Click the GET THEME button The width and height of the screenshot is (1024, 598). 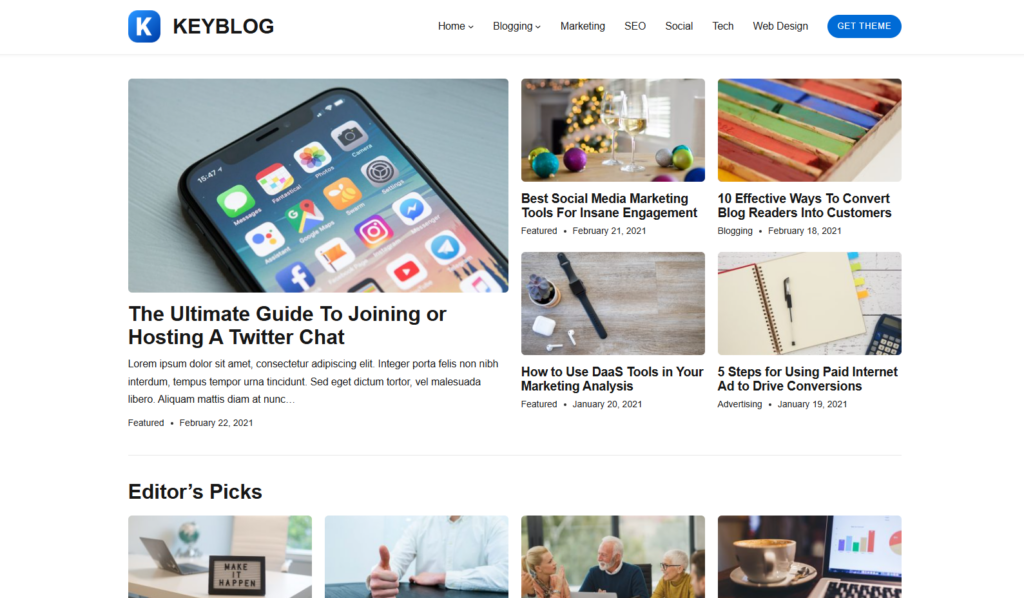pyautogui.click(x=864, y=26)
